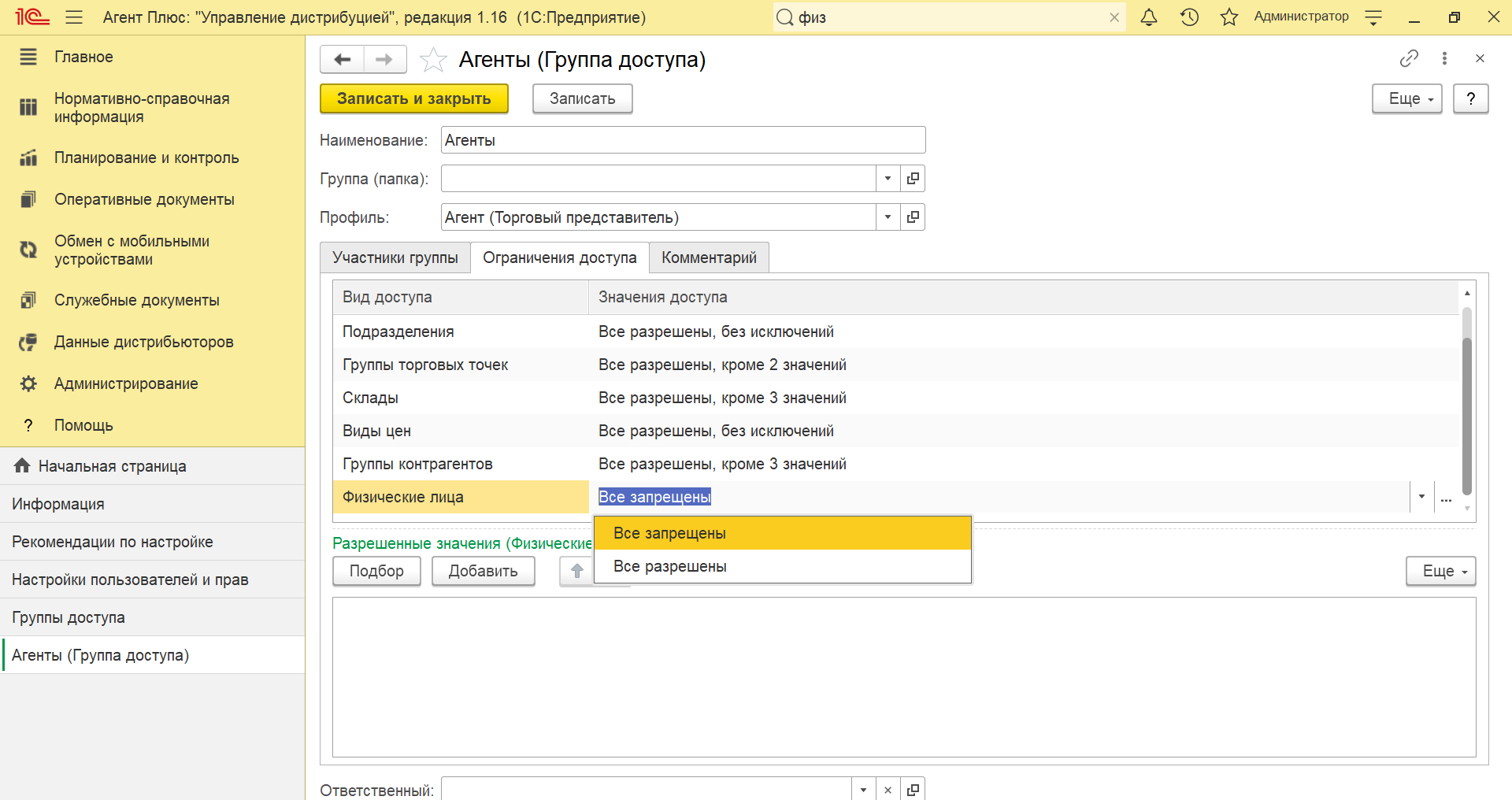Open service settings menu icon next to Администратор
The image size is (1512, 800).
point(1373,17)
